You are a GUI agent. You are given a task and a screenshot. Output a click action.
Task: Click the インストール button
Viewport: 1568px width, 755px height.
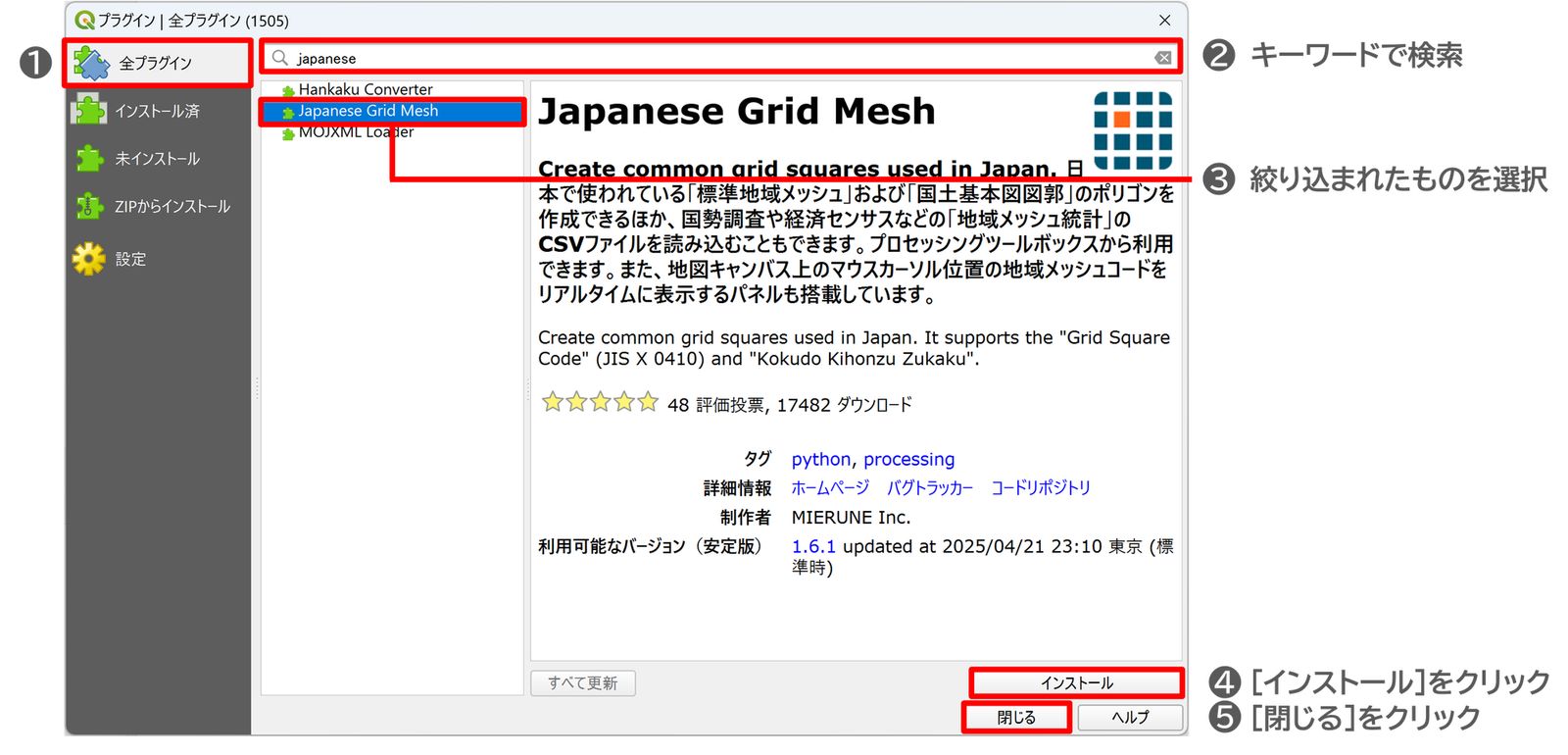(x=1077, y=682)
